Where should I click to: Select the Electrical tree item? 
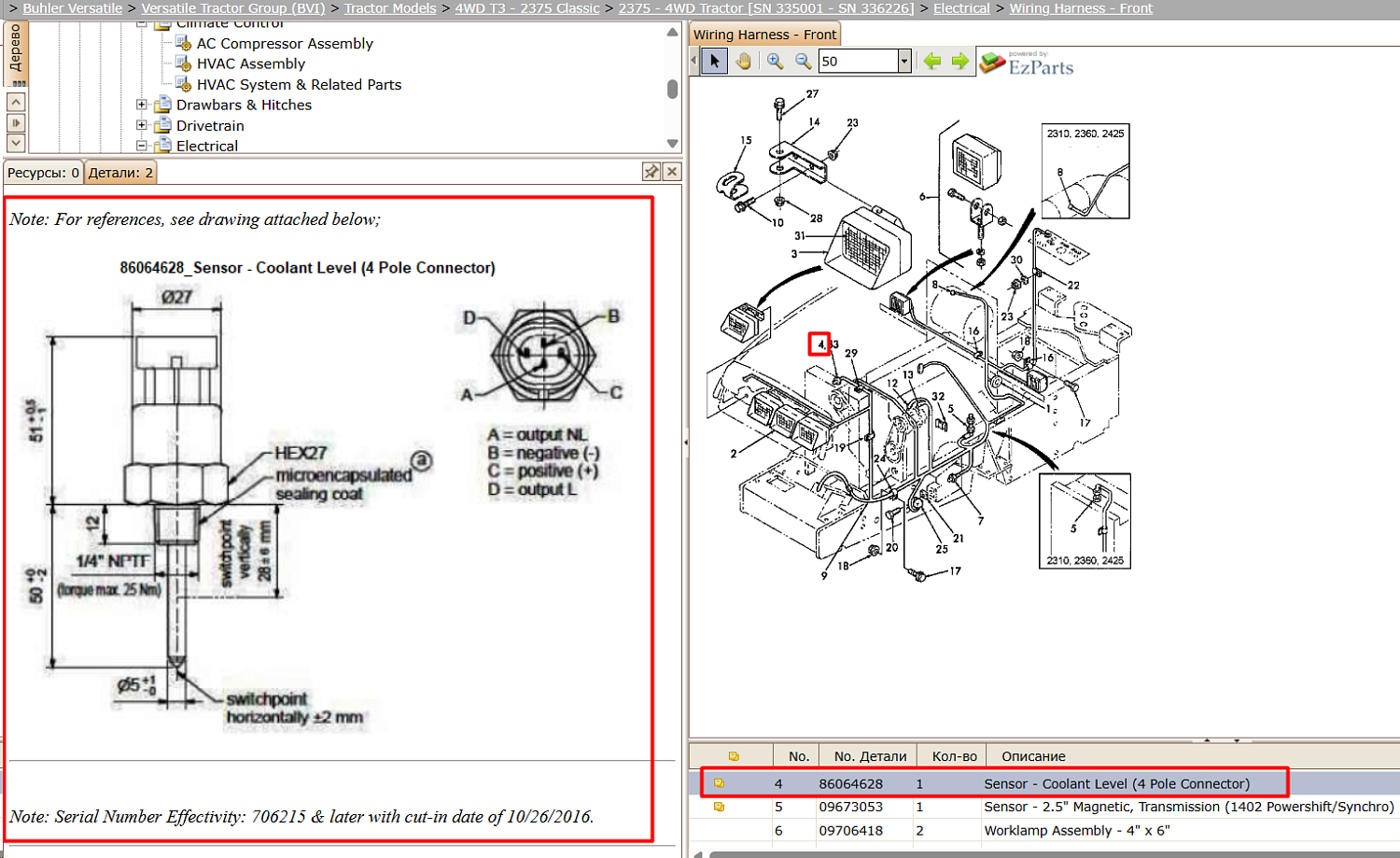tap(207, 146)
